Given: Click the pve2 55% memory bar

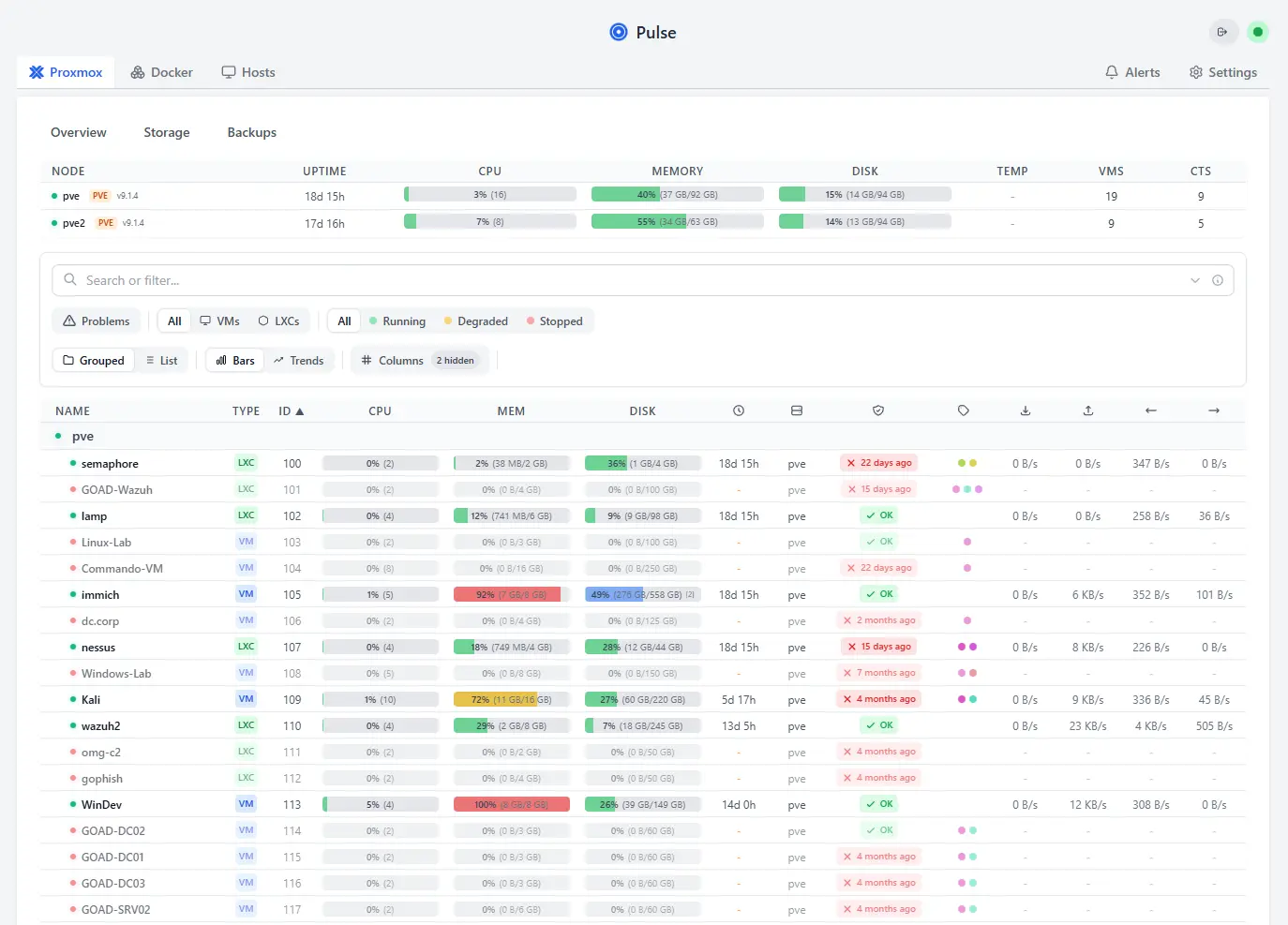Looking at the screenshot, I should click(678, 222).
